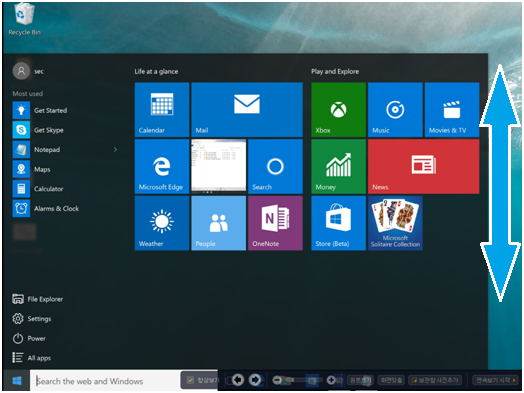524x393 pixels.
Task: Open the Movies & TV tile
Action: tap(452, 110)
